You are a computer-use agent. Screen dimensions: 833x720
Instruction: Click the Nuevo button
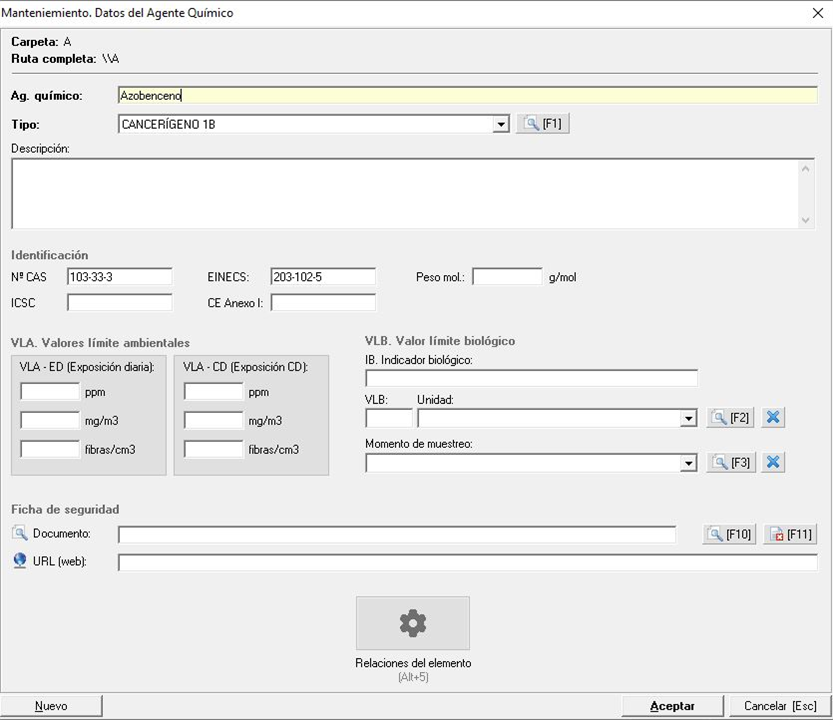click(51, 706)
